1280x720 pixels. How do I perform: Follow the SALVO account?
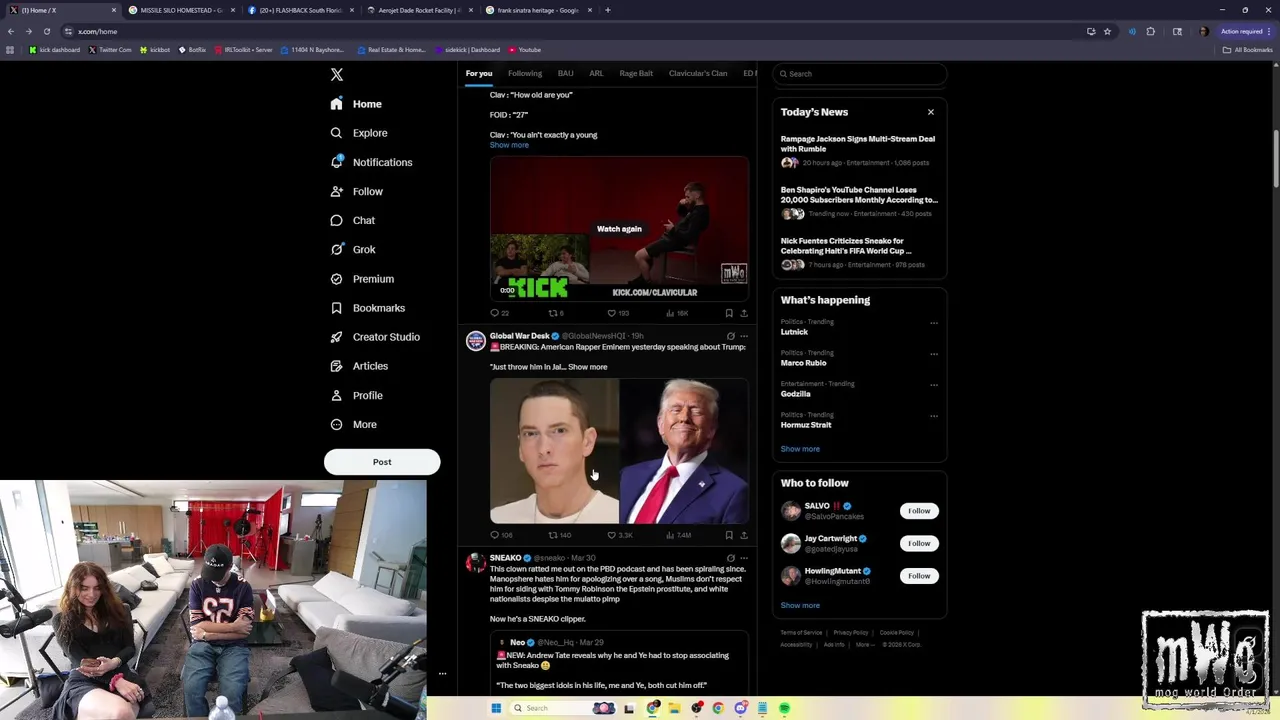pyautogui.click(x=919, y=511)
